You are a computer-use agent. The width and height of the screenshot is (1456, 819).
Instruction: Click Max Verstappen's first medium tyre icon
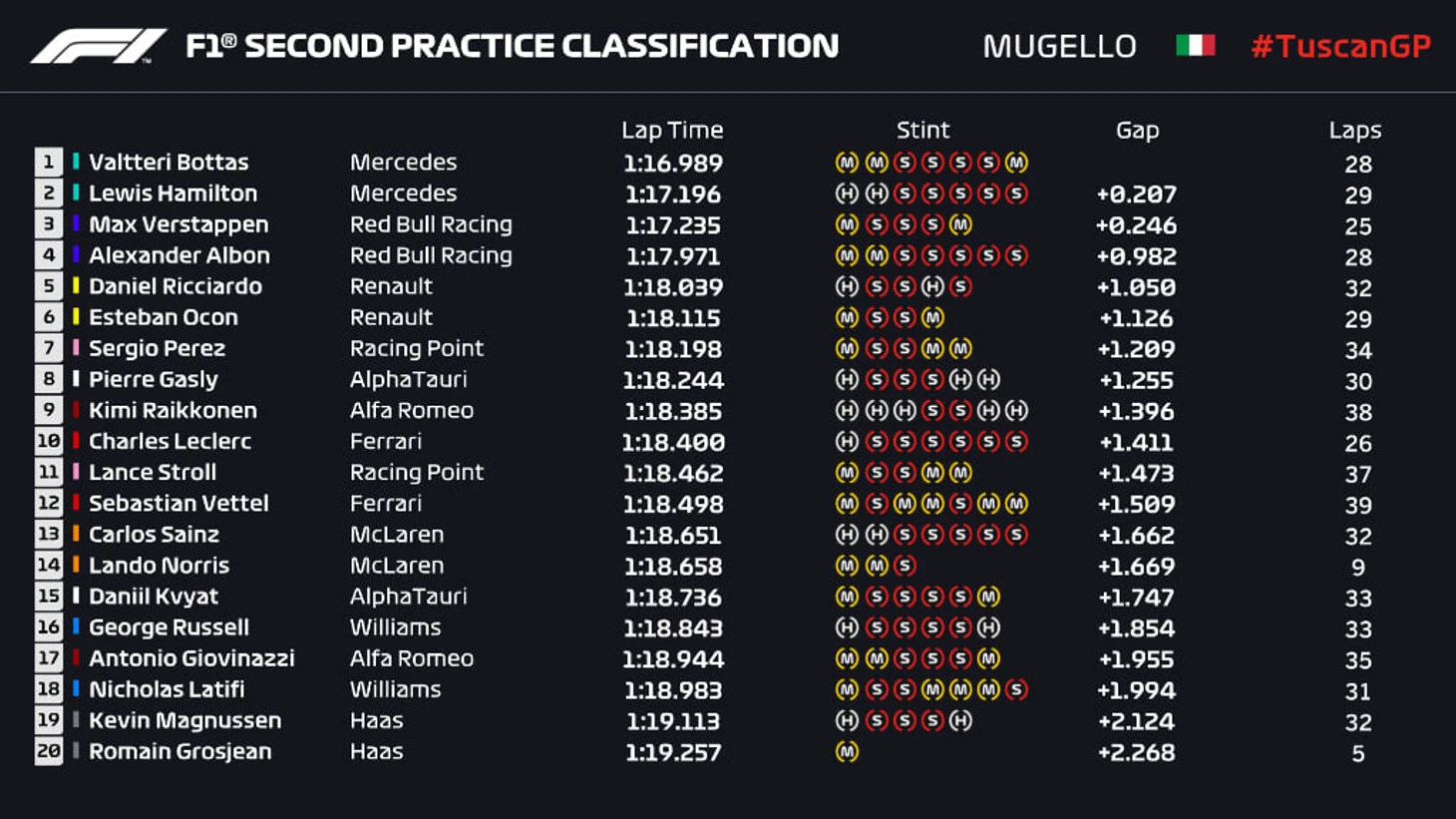click(x=847, y=224)
